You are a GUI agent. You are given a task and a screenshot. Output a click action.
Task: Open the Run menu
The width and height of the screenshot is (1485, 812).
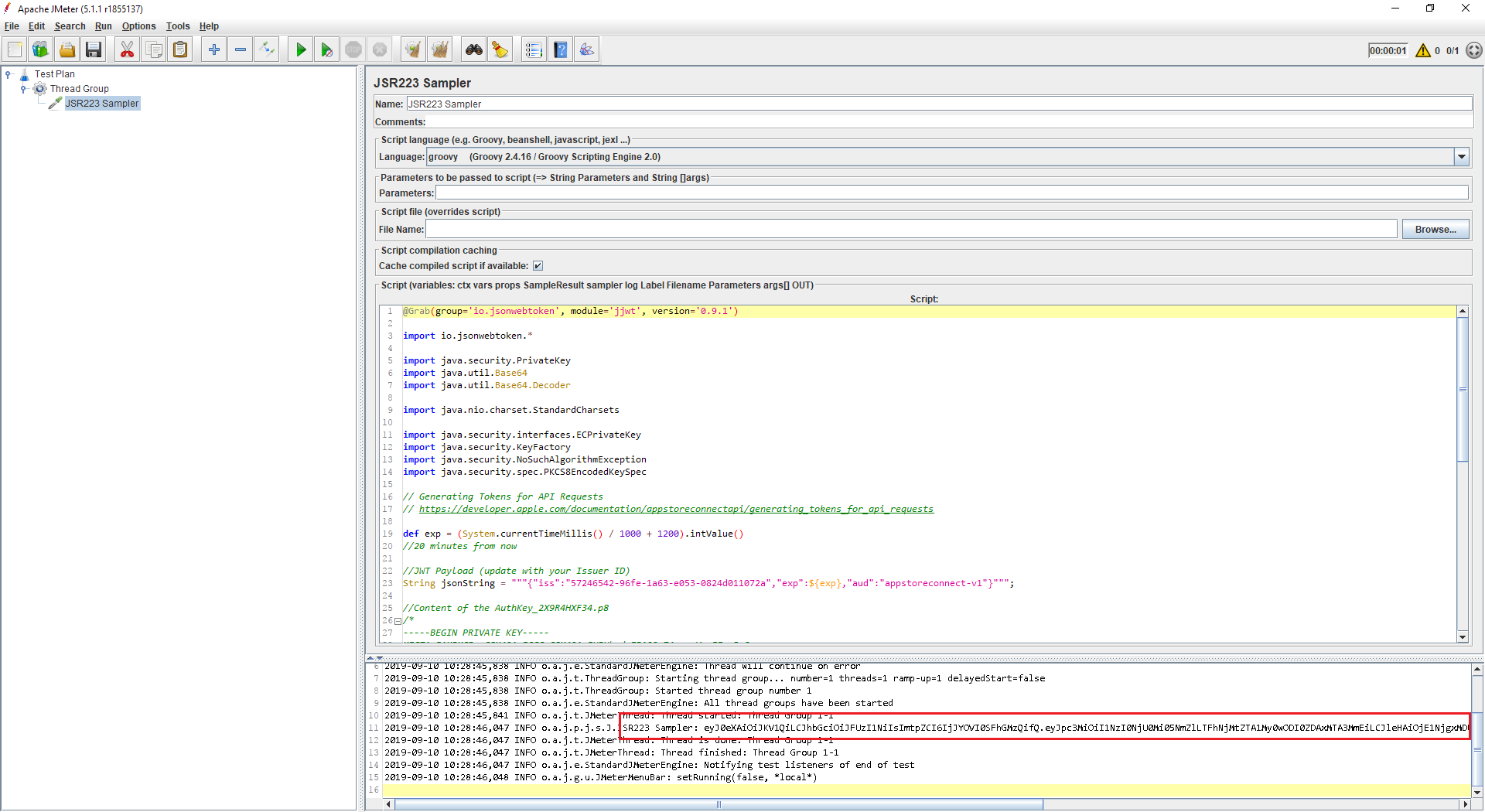coord(103,26)
